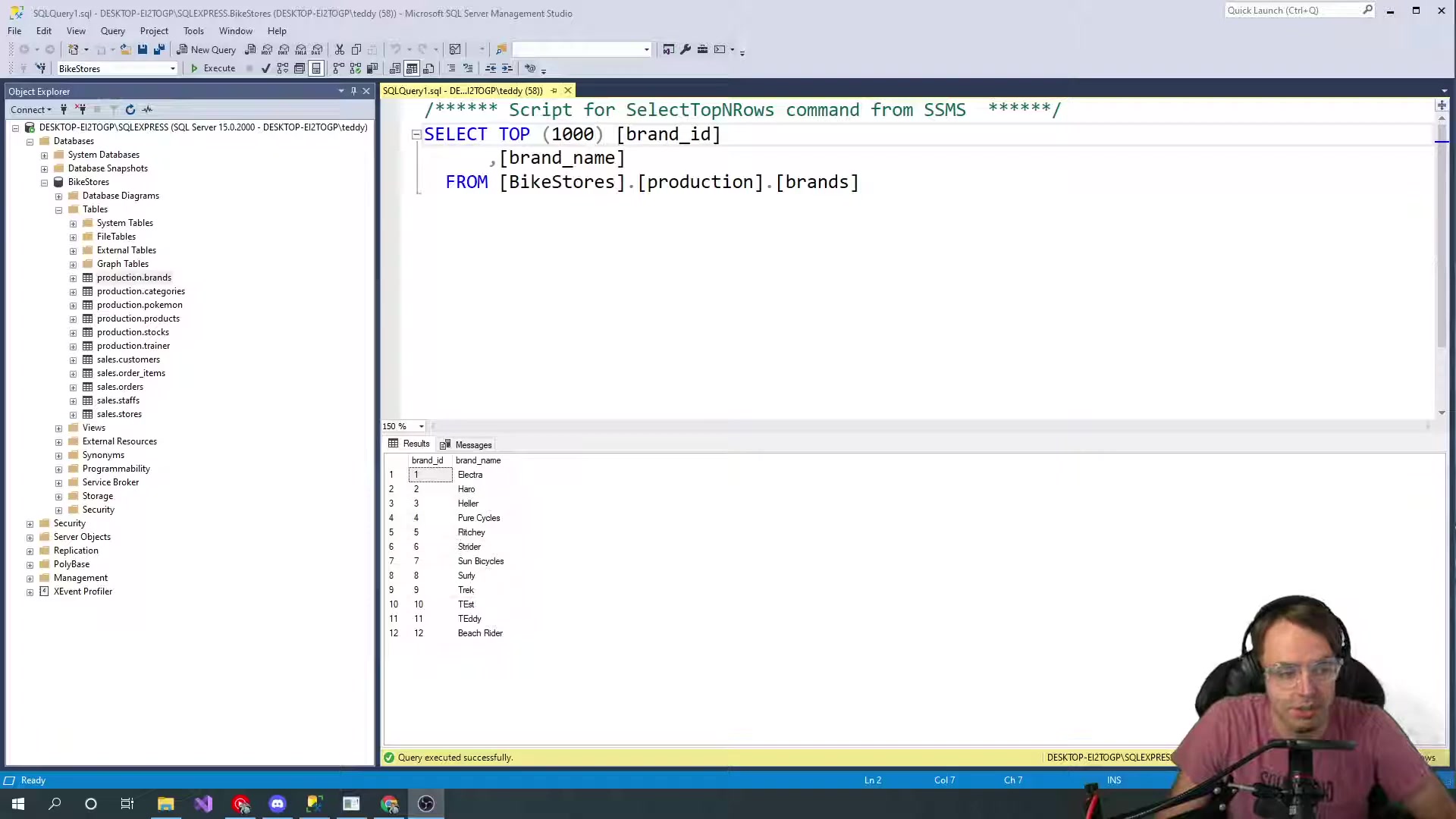This screenshot has width=1456, height=819.
Task: Click the Disconnect icon in Object Explorer
Action: (81, 109)
